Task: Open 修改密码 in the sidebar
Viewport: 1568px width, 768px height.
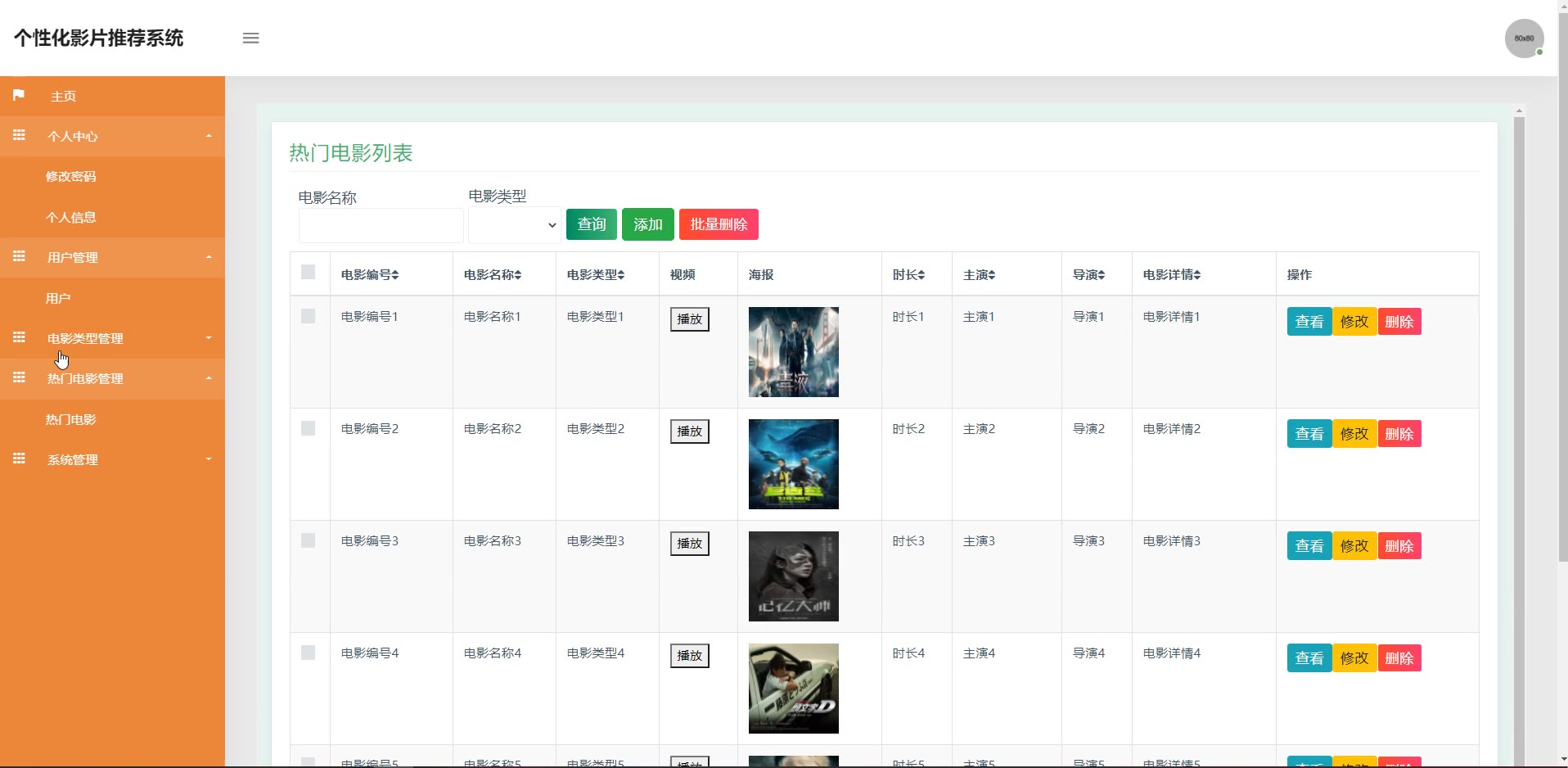Action: click(x=71, y=176)
